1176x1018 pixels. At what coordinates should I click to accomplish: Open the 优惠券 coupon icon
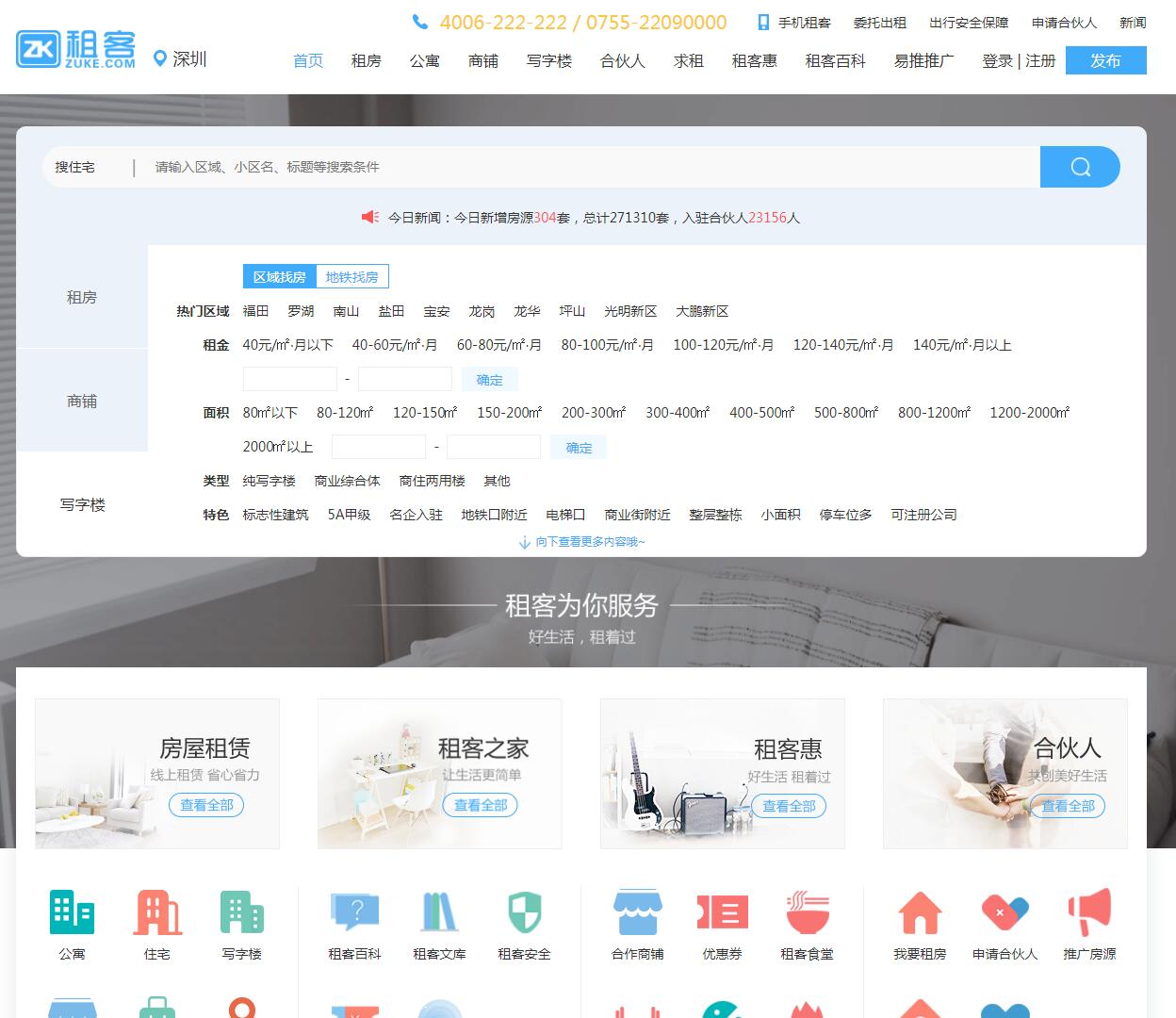(723, 911)
